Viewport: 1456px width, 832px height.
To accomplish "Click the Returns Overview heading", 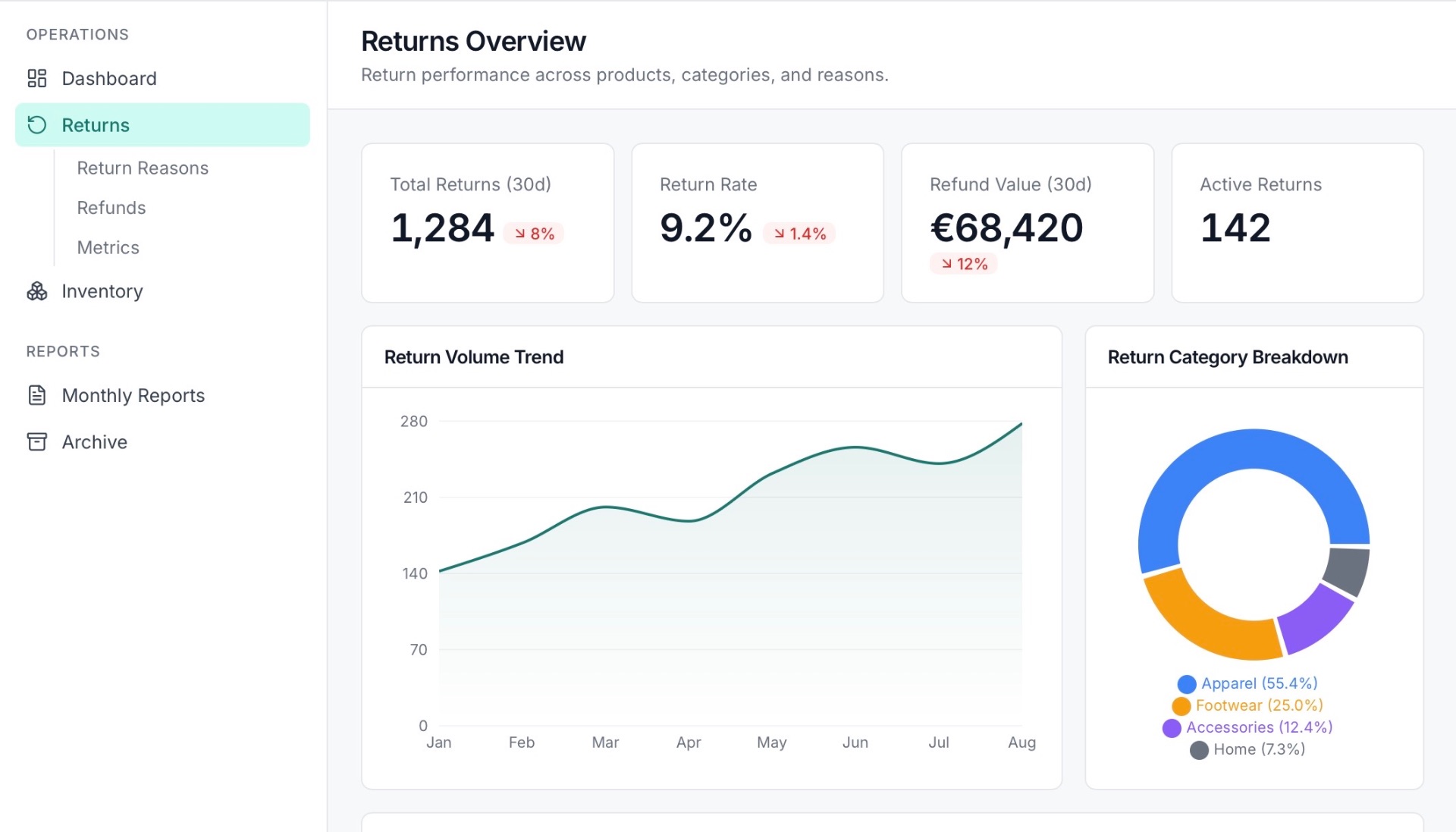I will pos(473,41).
